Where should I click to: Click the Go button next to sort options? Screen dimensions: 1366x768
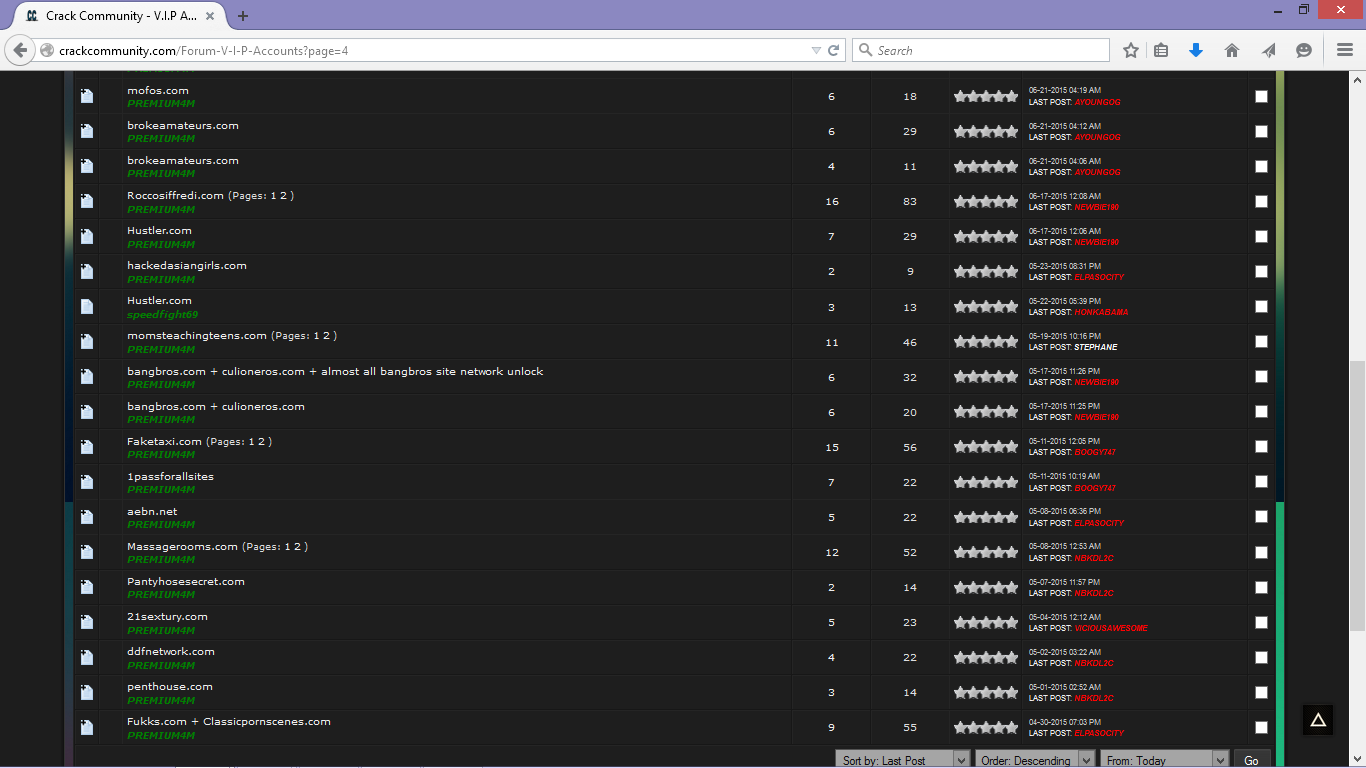pyautogui.click(x=1251, y=760)
